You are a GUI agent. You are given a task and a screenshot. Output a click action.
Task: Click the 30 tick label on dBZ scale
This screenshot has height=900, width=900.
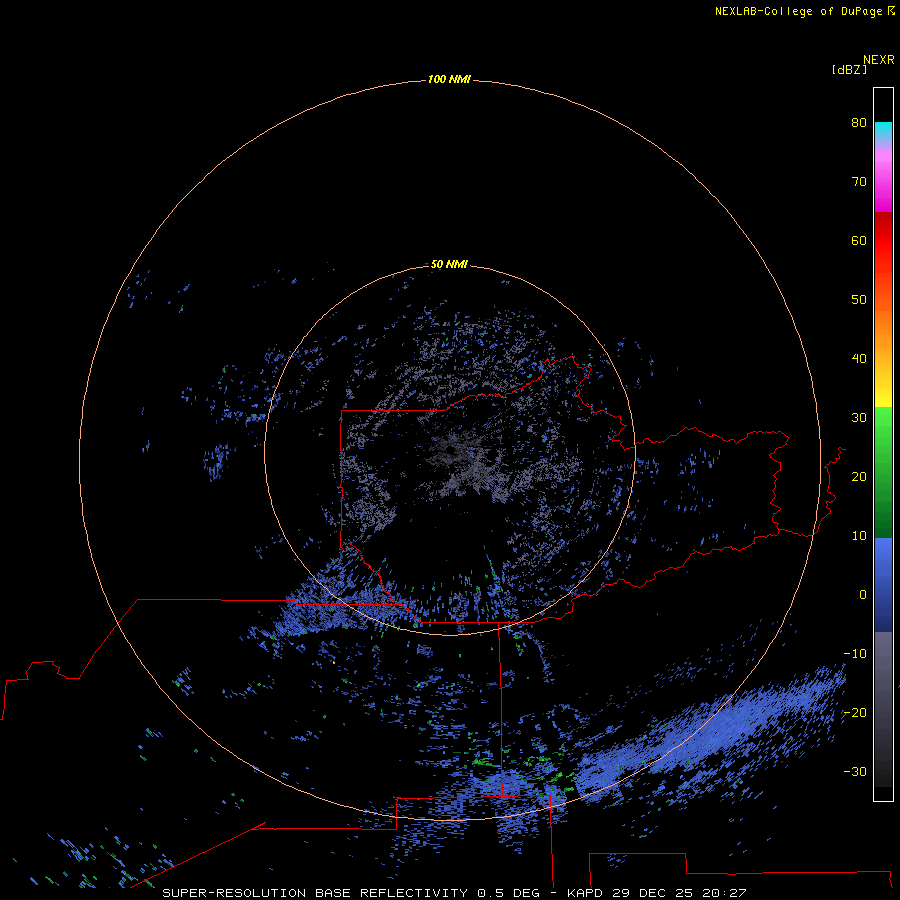pyautogui.click(x=859, y=418)
